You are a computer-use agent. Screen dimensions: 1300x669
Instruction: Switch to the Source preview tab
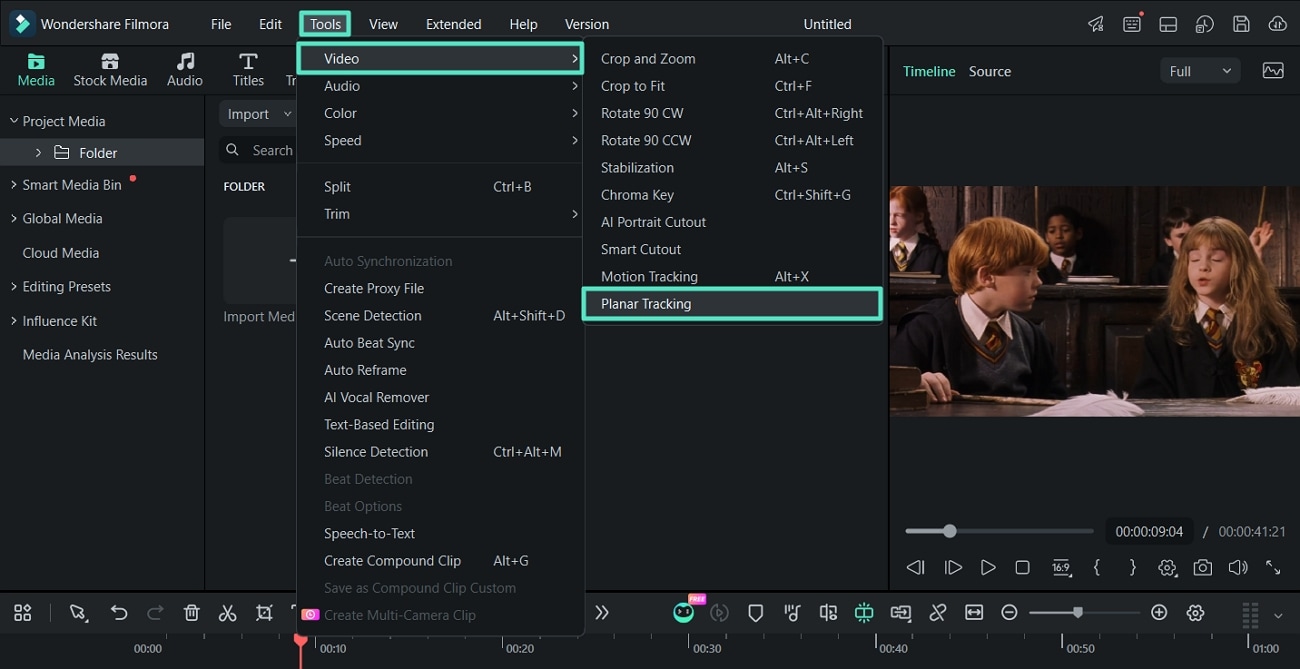pyautogui.click(x=990, y=71)
